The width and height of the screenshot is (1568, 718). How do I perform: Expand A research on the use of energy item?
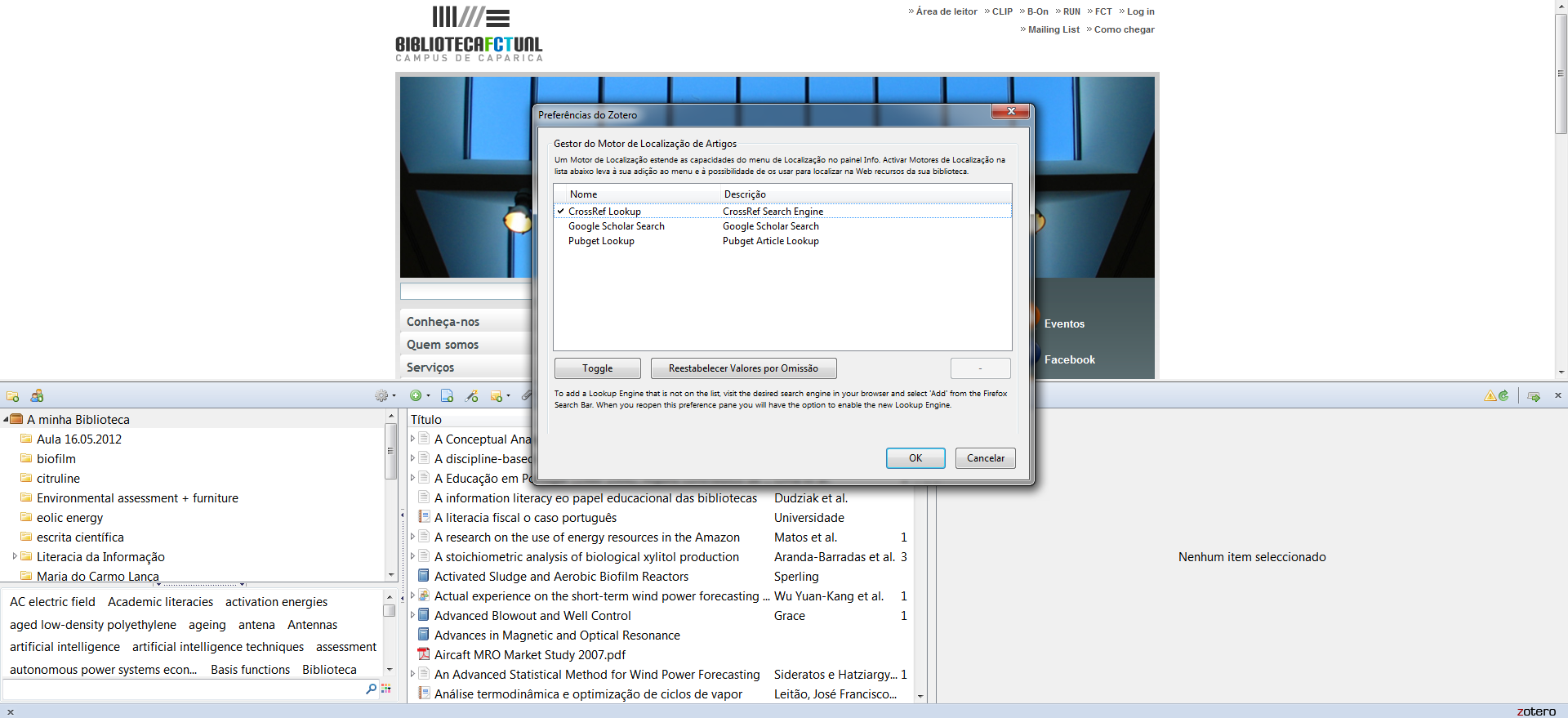[x=412, y=537]
